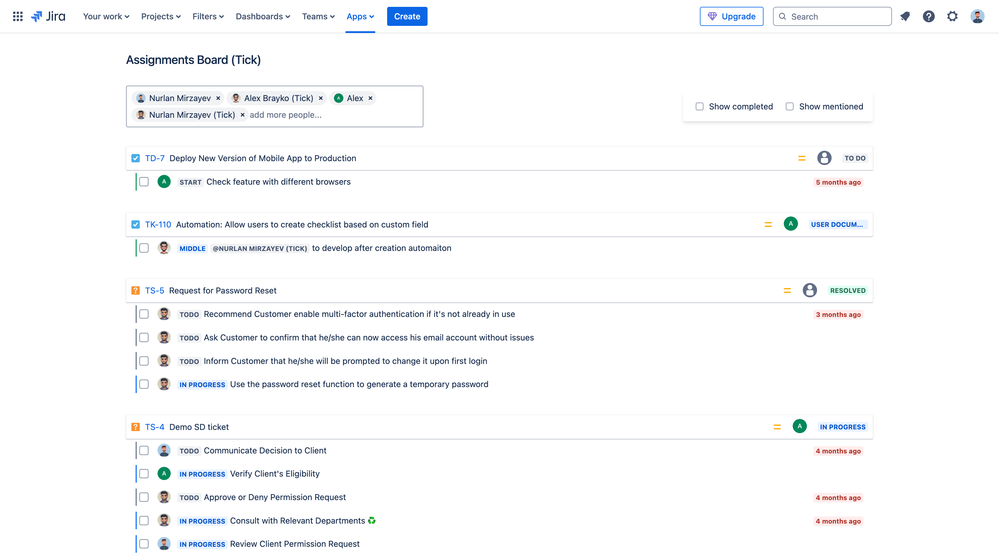The width and height of the screenshot is (999, 556).
Task: Enable the Show mentioned checkbox
Action: [789, 106]
